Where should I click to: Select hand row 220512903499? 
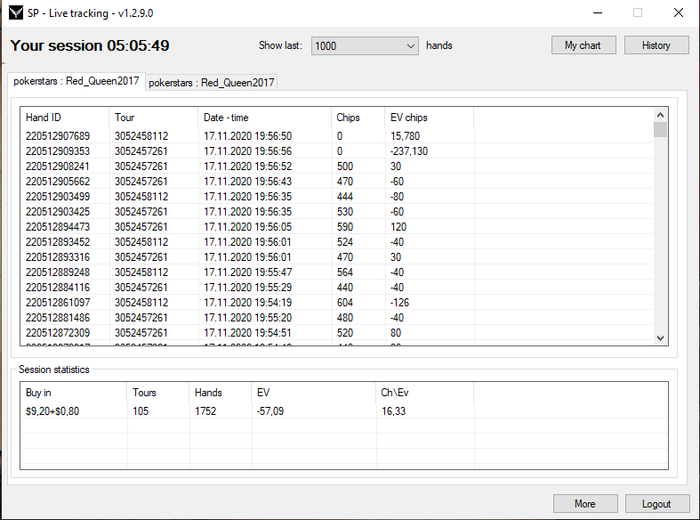pyautogui.click(x=337, y=196)
